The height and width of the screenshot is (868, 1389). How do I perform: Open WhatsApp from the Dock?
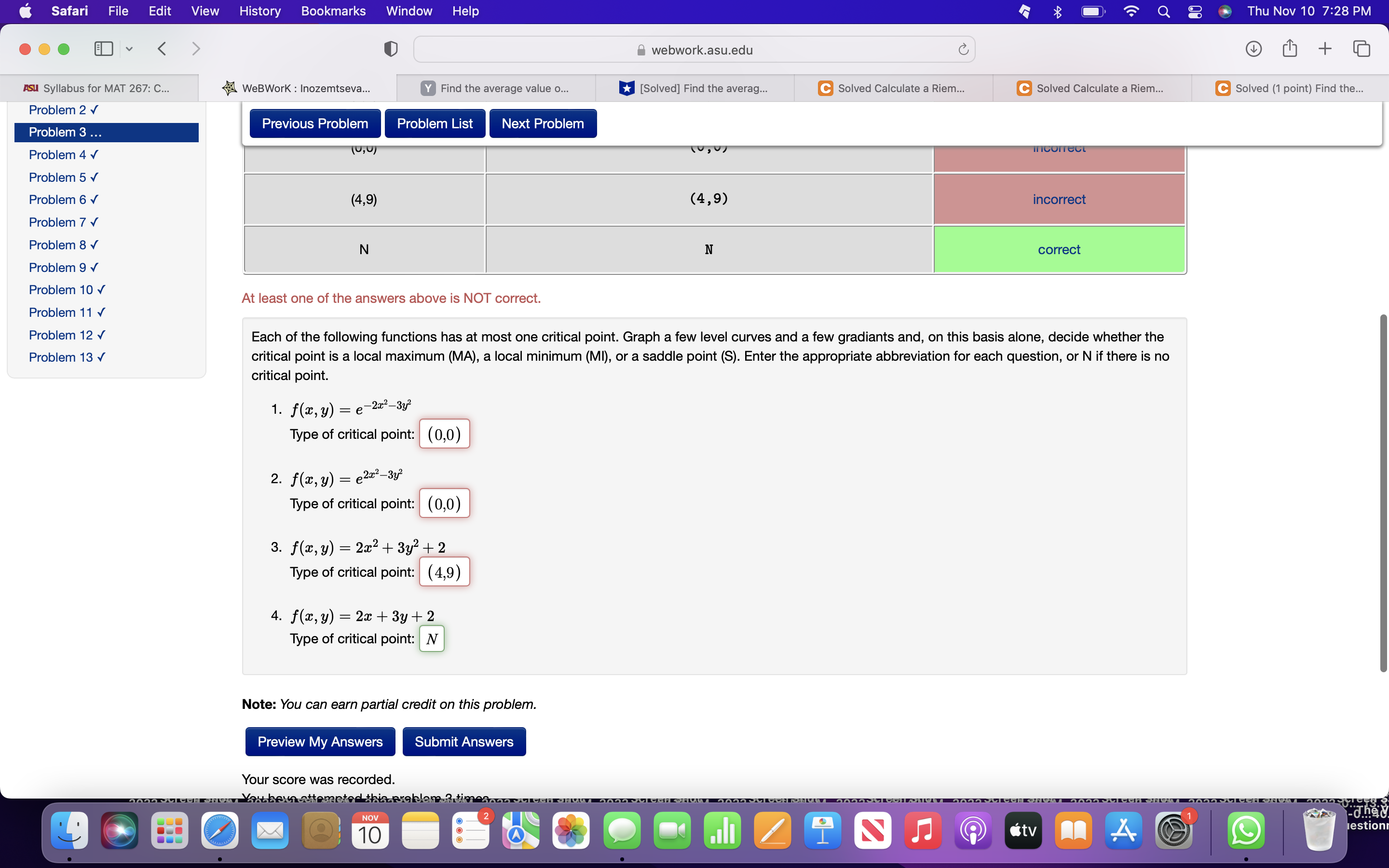tap(1246, 830)
